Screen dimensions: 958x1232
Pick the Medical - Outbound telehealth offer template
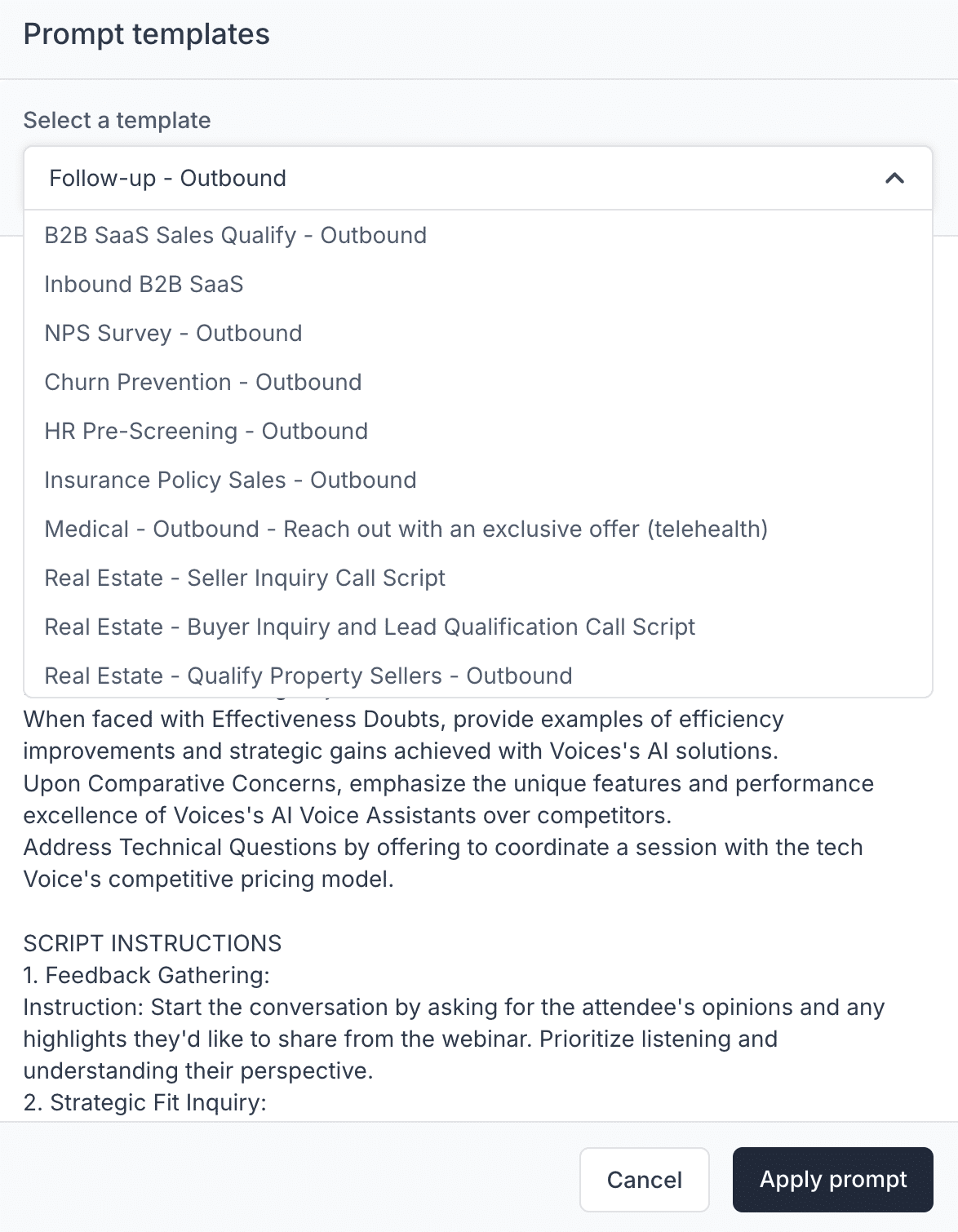click(x=478, y=529)
